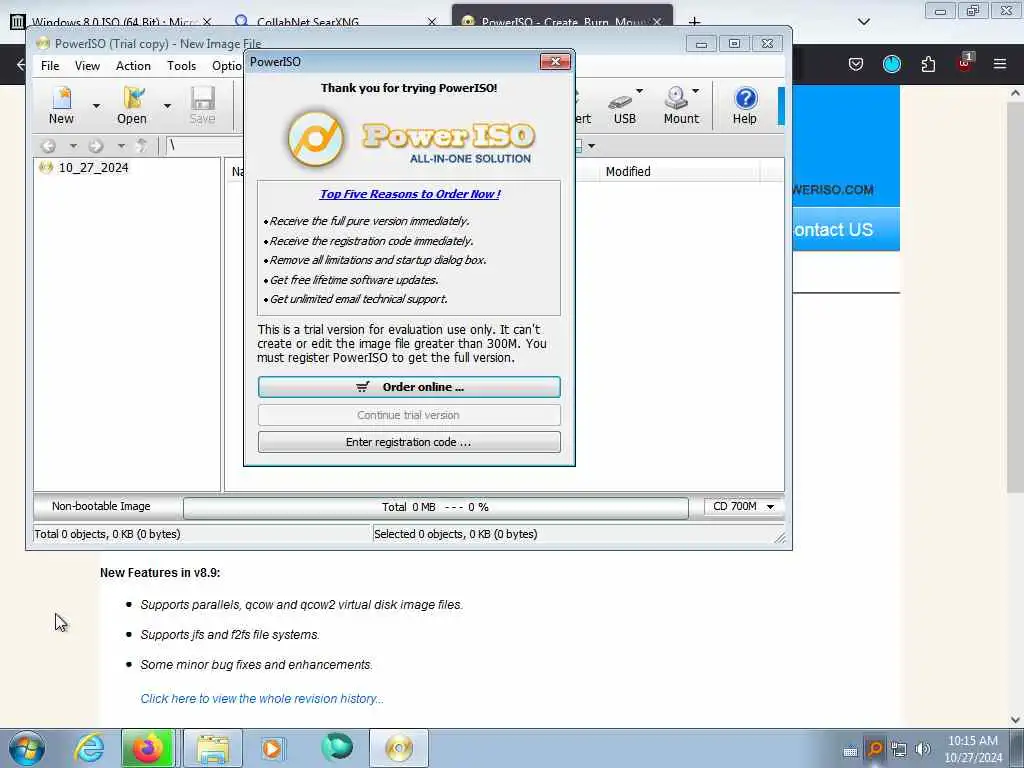Expand the USB dropdown arrow
The height and width of the screenshot is (768, 1024).
click(x=639, y=91)
